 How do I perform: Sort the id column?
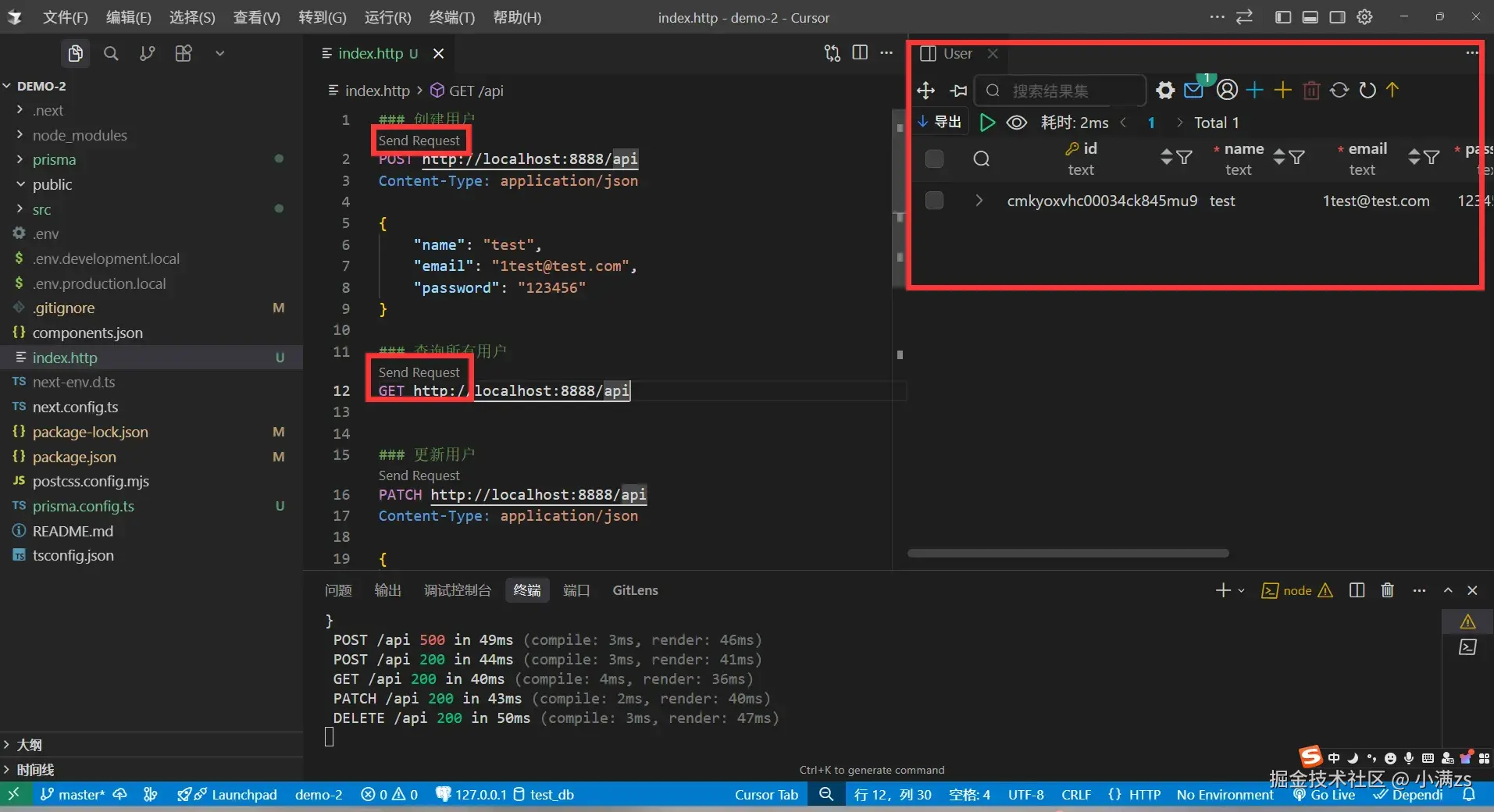[x=1166, y=158]
